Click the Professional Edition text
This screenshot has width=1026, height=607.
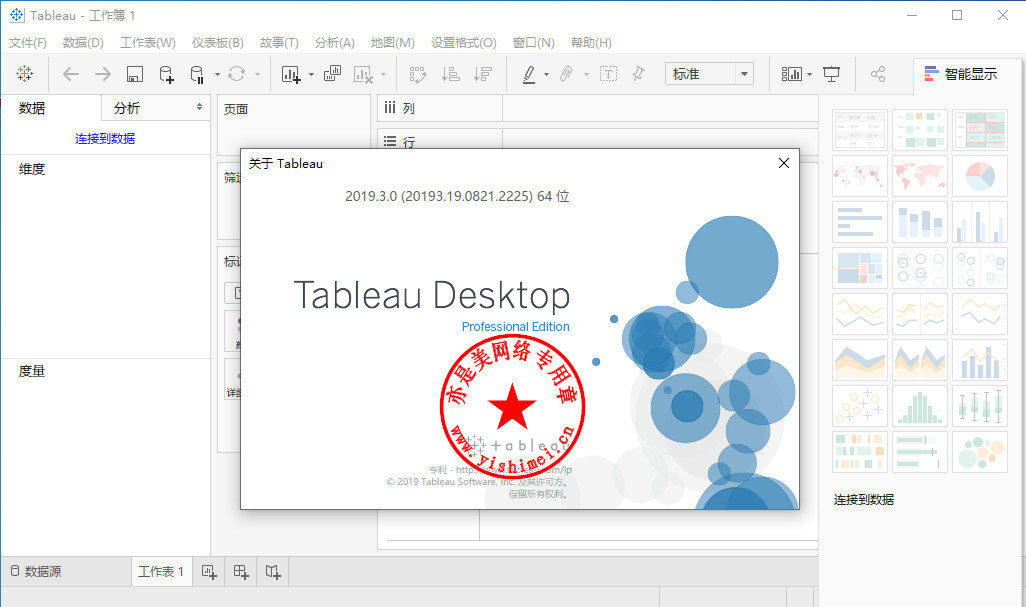pos(516,326)
